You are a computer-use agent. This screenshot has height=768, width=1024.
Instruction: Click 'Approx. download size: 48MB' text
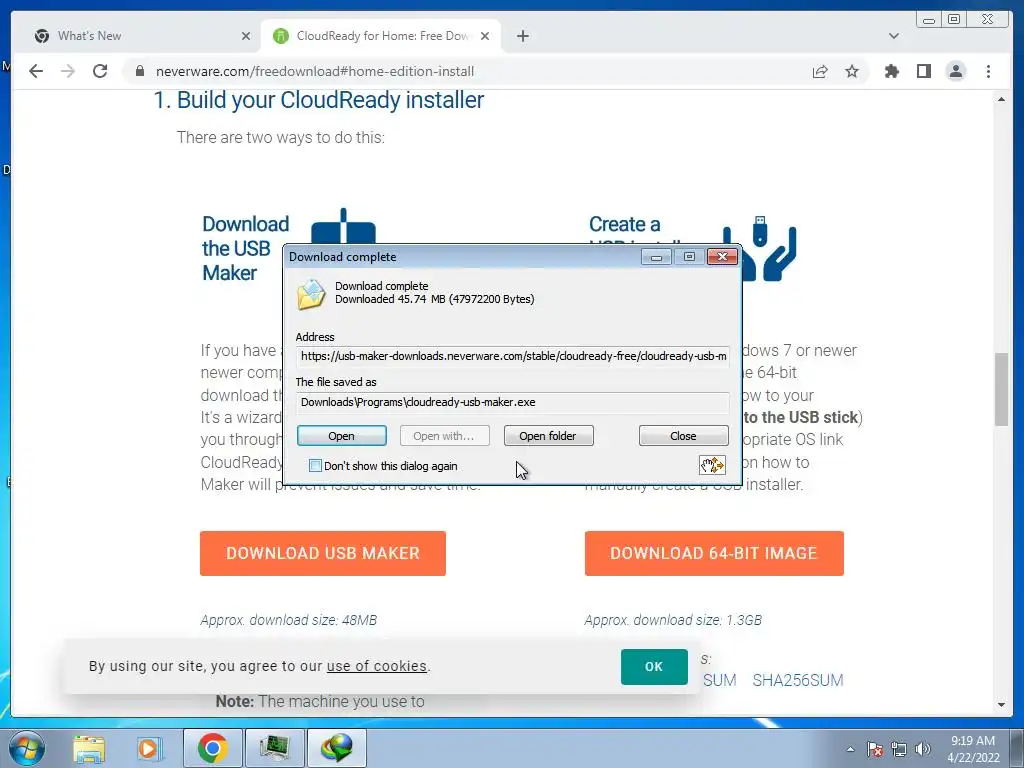(x=289, y=620)
